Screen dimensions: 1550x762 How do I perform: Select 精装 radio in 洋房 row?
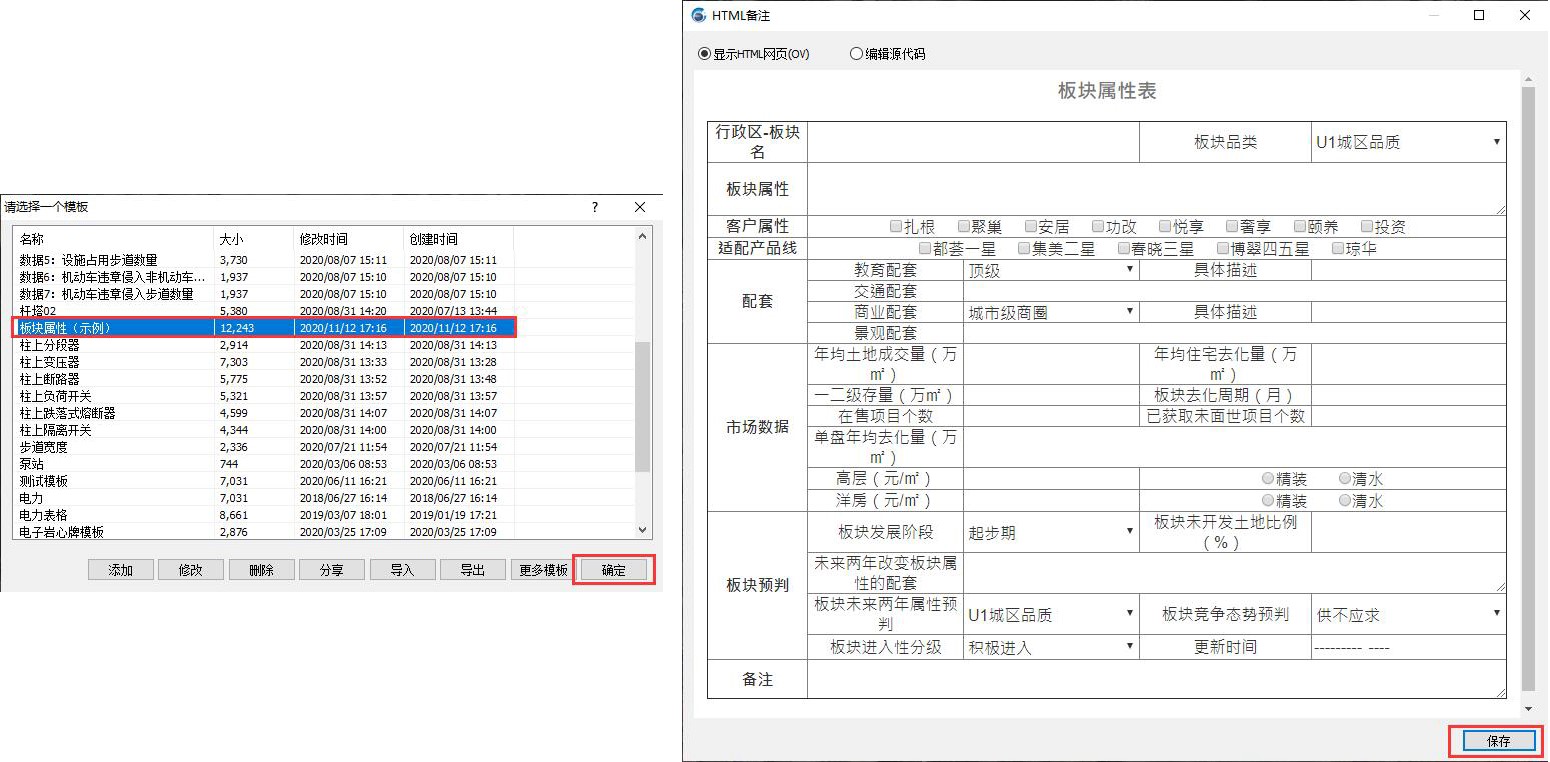[1268, 500]
